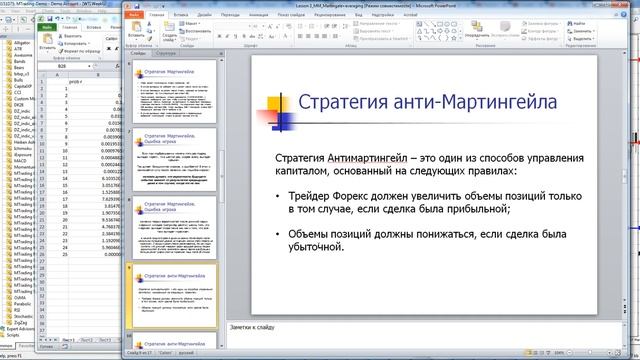Image resolution: width=640 pixels, height=360 pixels.
Task: Open the Layout (Макет) dropdown
Action: [x=190, y=24]
